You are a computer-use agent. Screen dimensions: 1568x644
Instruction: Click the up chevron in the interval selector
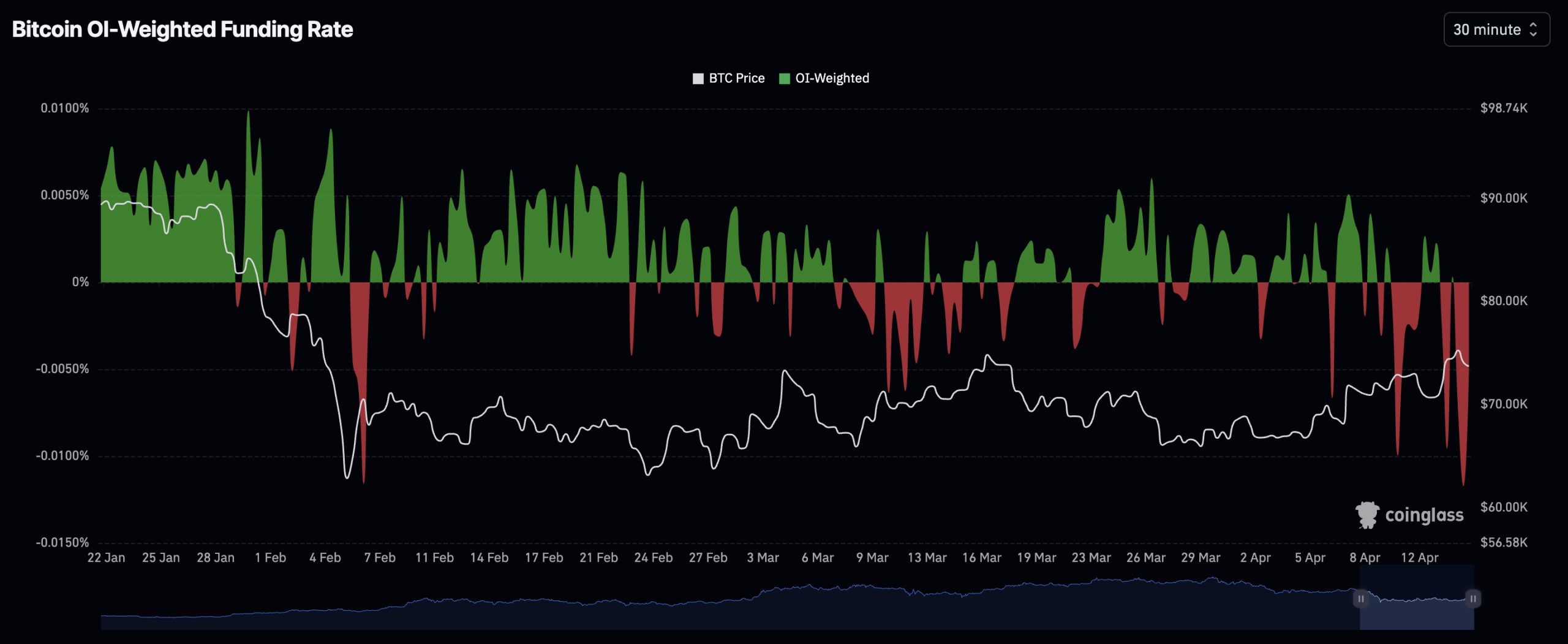[x=1534, y=25]
